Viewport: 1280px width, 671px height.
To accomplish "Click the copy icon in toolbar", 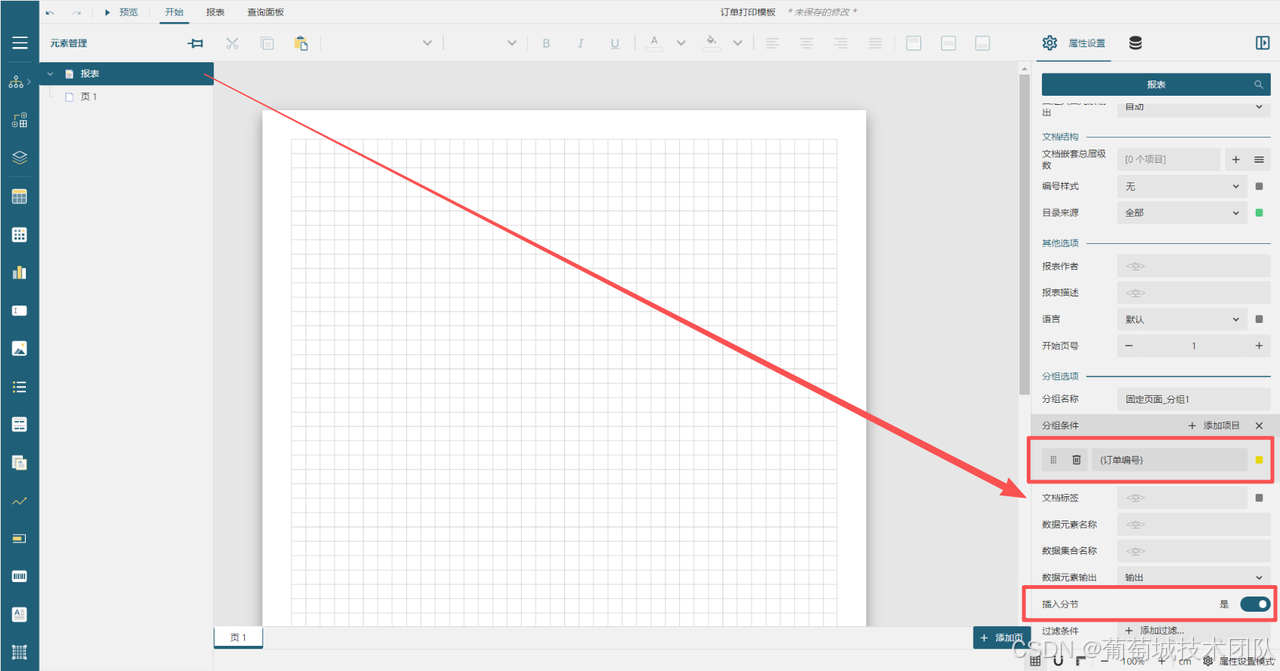I will pyautogui.click(x=267, y=43).
